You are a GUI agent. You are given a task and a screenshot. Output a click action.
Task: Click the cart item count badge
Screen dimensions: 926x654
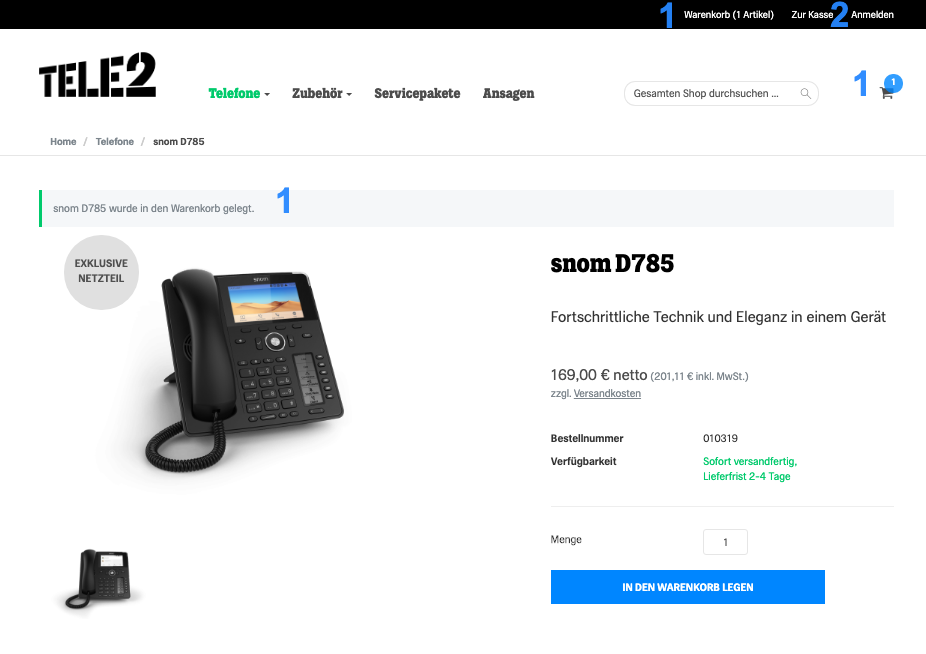[x=894, y=83]
